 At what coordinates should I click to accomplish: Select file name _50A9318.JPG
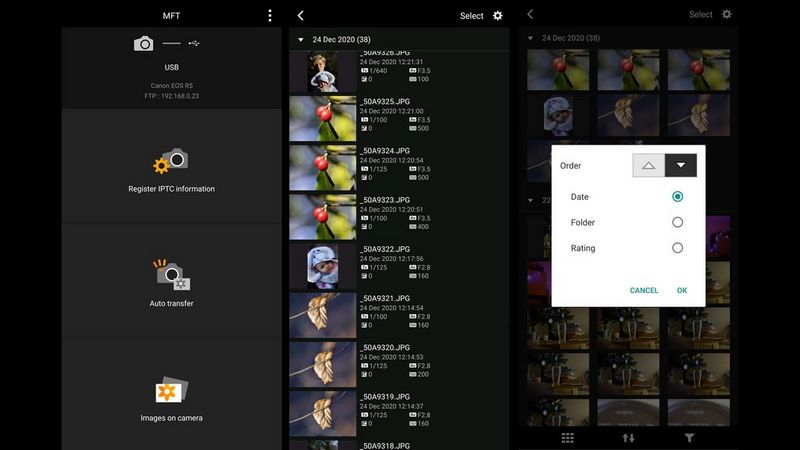coord(385,445)
